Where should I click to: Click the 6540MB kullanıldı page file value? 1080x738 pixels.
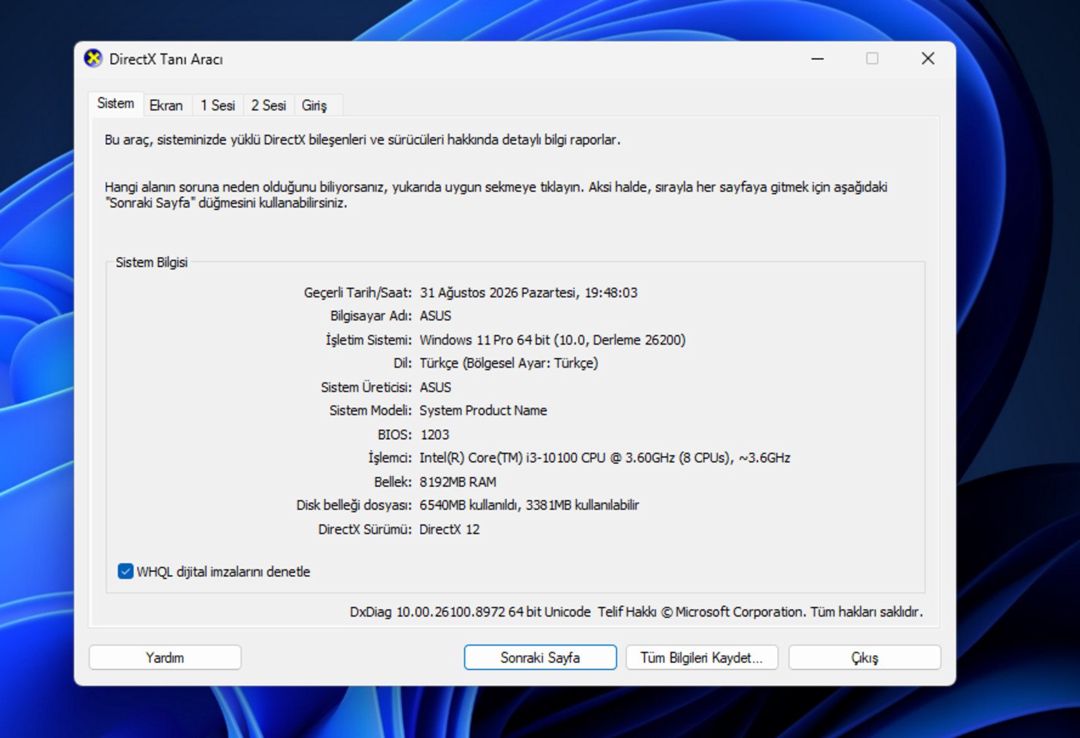click(x=529, y=505)
